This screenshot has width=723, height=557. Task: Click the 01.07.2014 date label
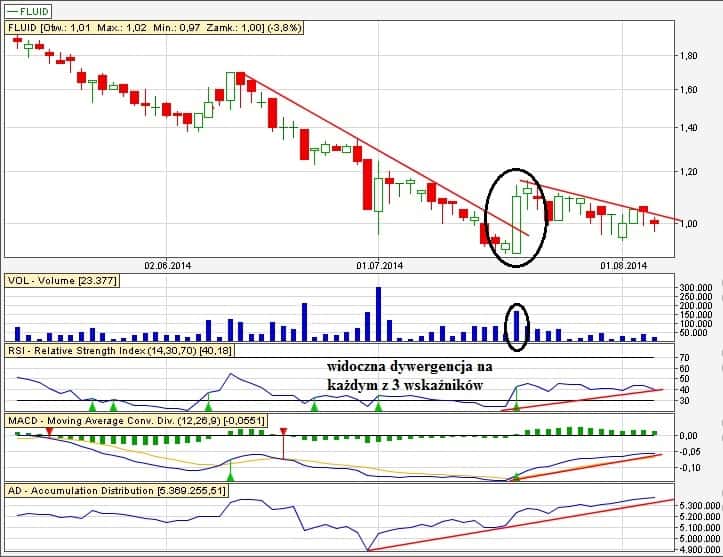[x=380, y=266]
